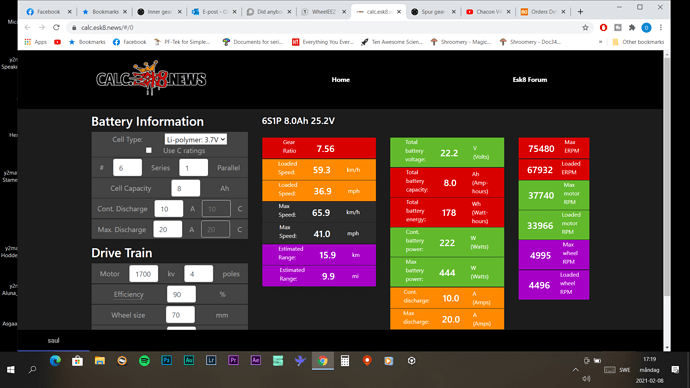The height and width of the screenshot is (388, 690).
Task: Open the Apps bookmarks shortcut
Action: [36, 42]
